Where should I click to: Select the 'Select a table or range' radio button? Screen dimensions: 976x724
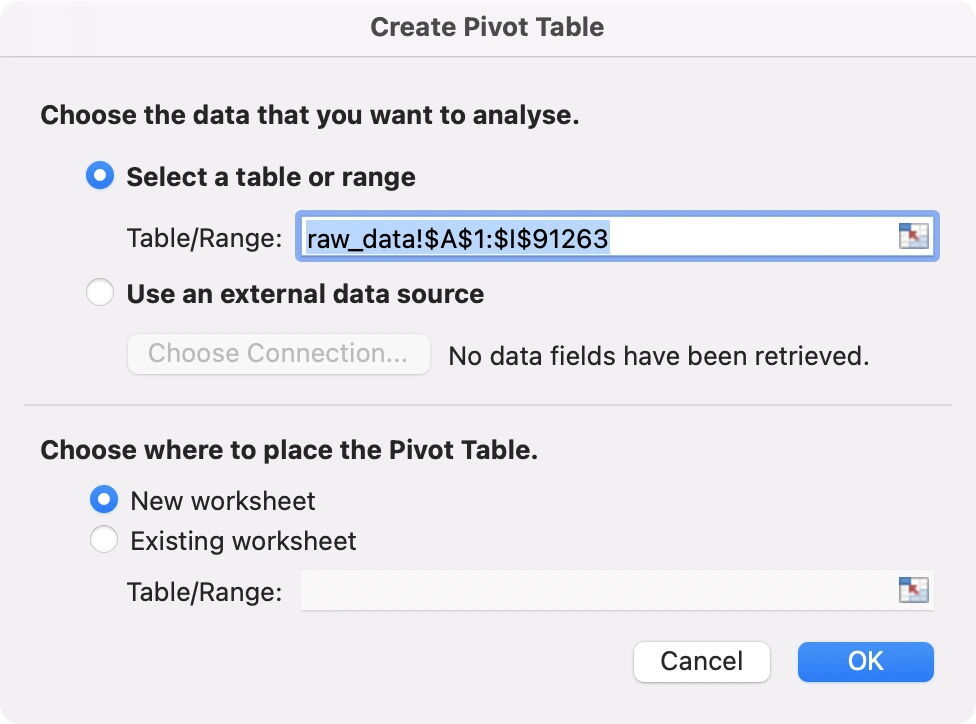pos(100,176)
